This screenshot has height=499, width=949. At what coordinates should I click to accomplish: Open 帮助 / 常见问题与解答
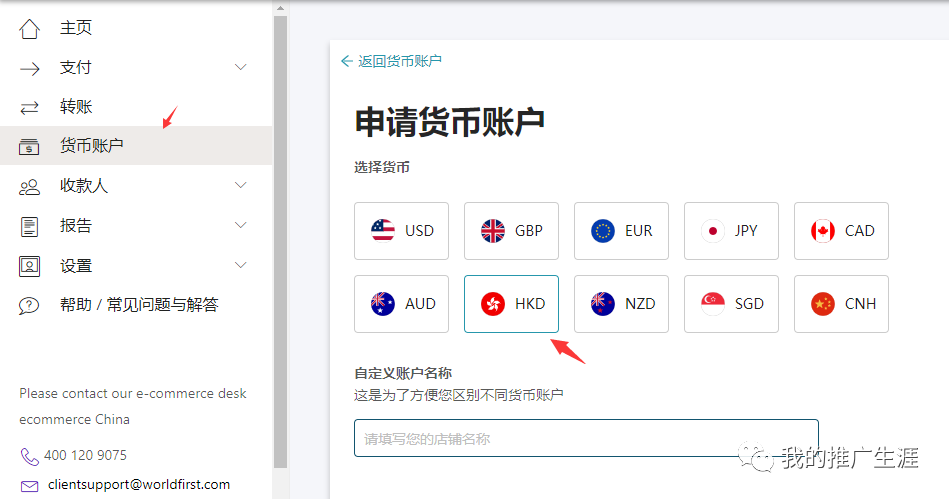(x=139, y=305)
